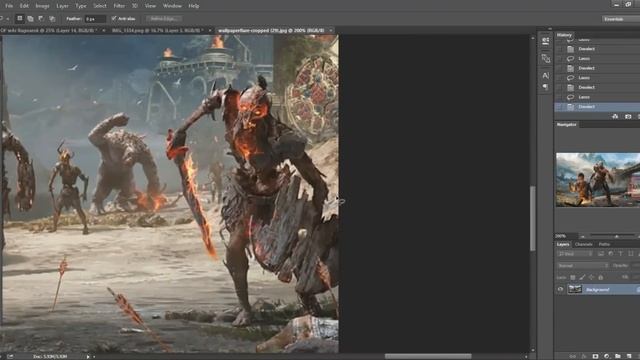Click the Feather value input field
The width and height of the screenshot is (640, 360).
95,19
